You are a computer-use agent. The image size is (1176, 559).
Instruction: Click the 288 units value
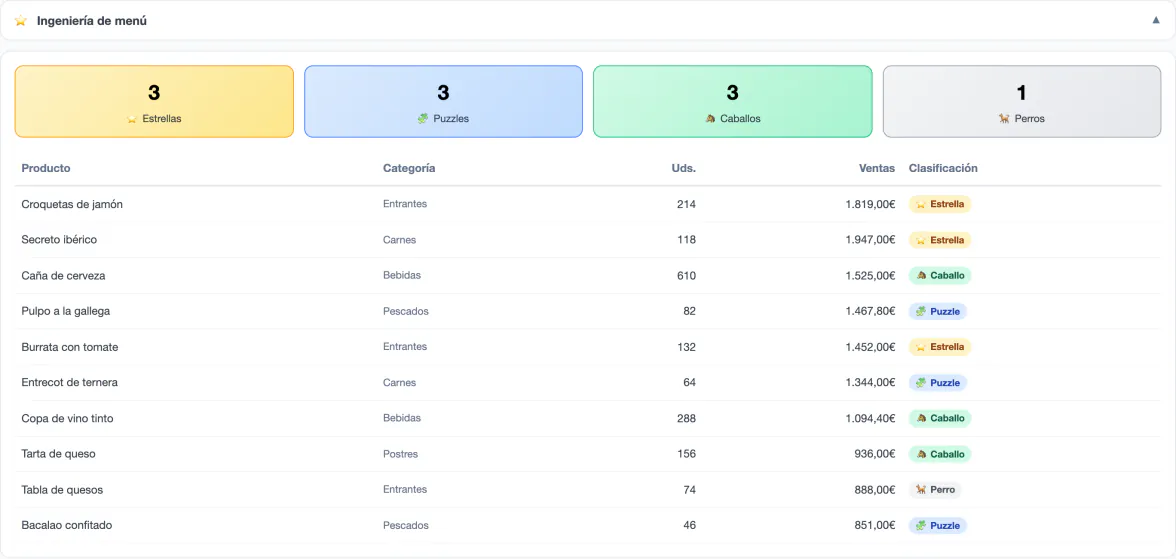pyautogui.click(x=686, y=418)
